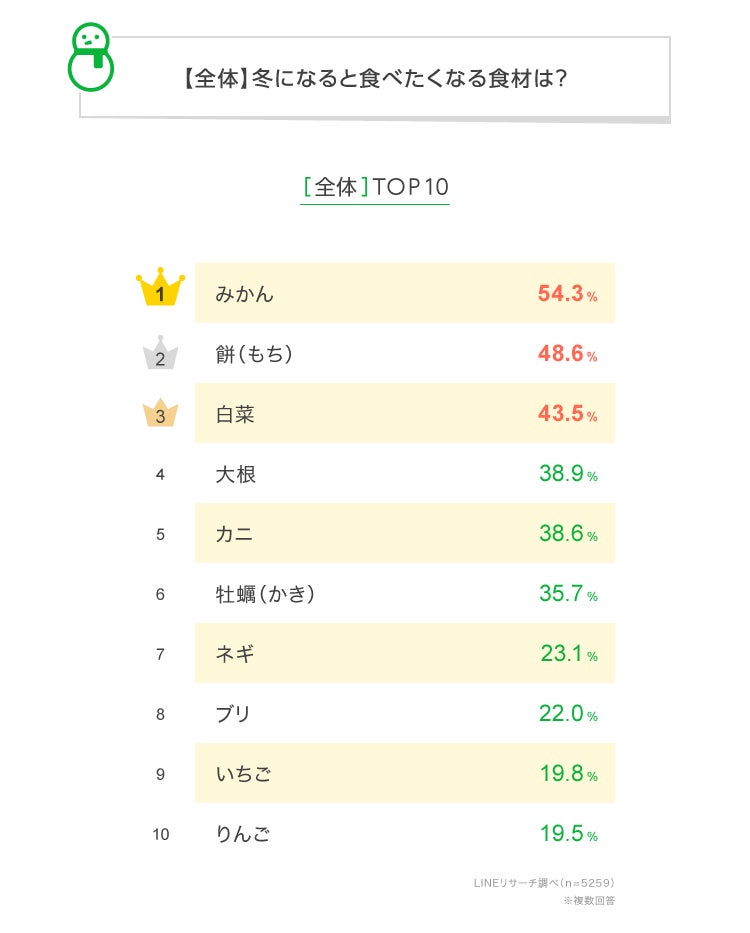Viewport: 750px width, 933px height.
Task: Click the ブリ item label
Action: point(233,714)
